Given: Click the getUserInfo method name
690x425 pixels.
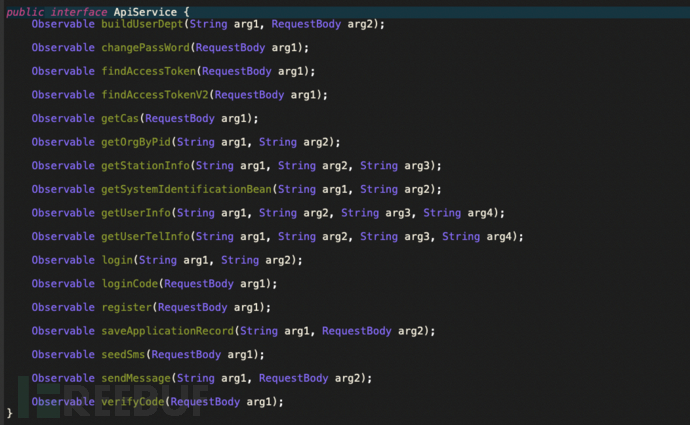Looking at the screenshot, I should pyautogui.click(x=136, y=213).
